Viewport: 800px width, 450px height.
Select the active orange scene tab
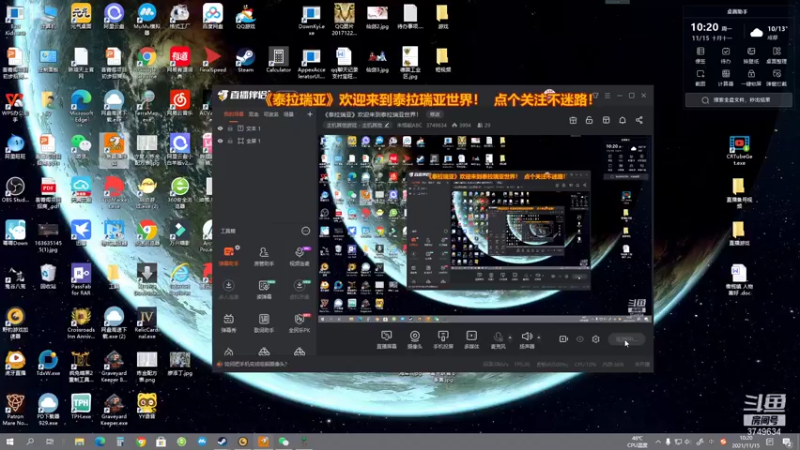234,114
